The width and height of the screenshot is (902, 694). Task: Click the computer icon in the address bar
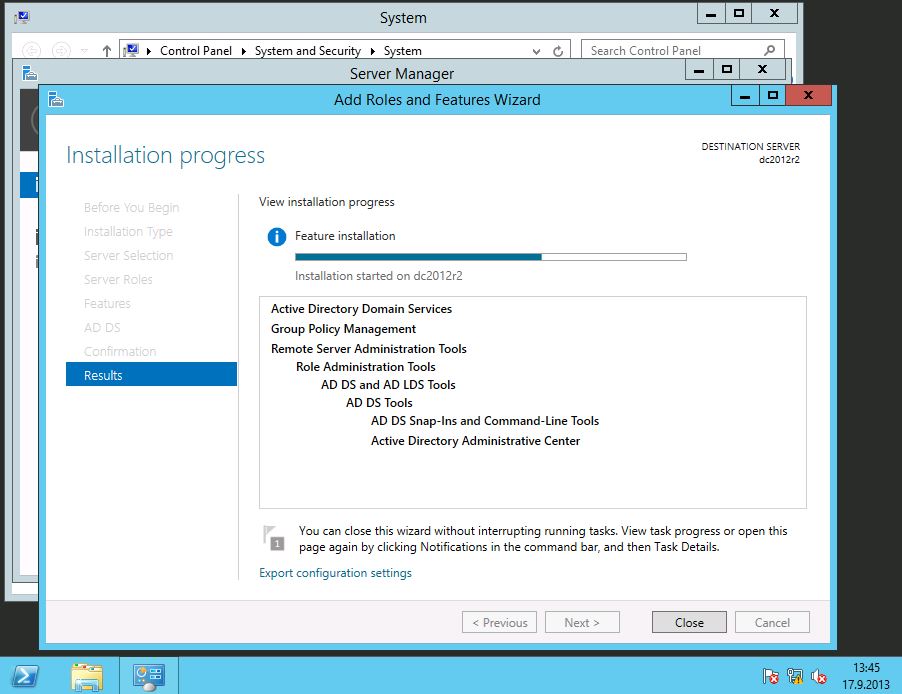[132, 50]
